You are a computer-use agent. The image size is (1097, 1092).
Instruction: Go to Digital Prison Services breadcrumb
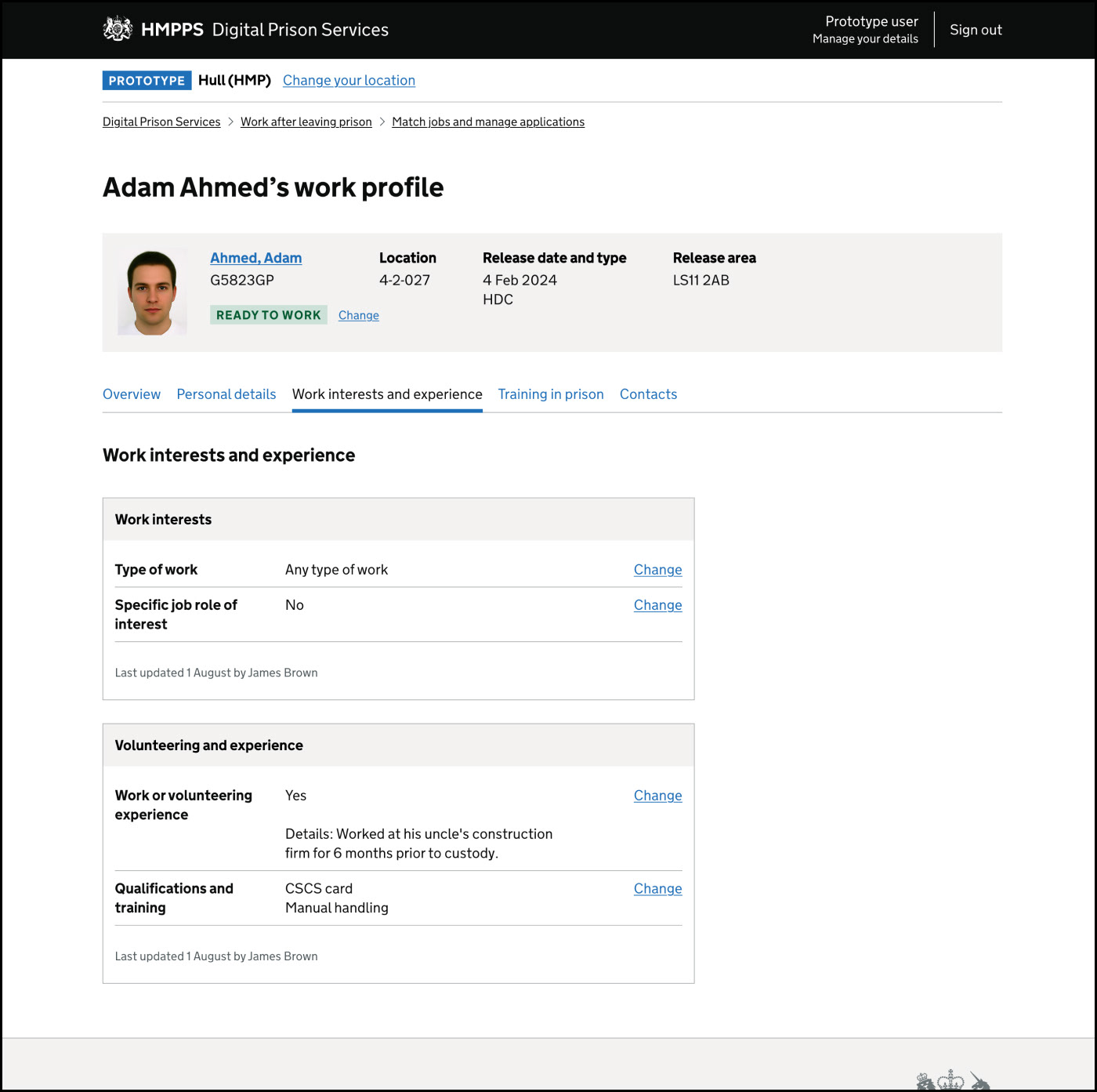(161, 122)
